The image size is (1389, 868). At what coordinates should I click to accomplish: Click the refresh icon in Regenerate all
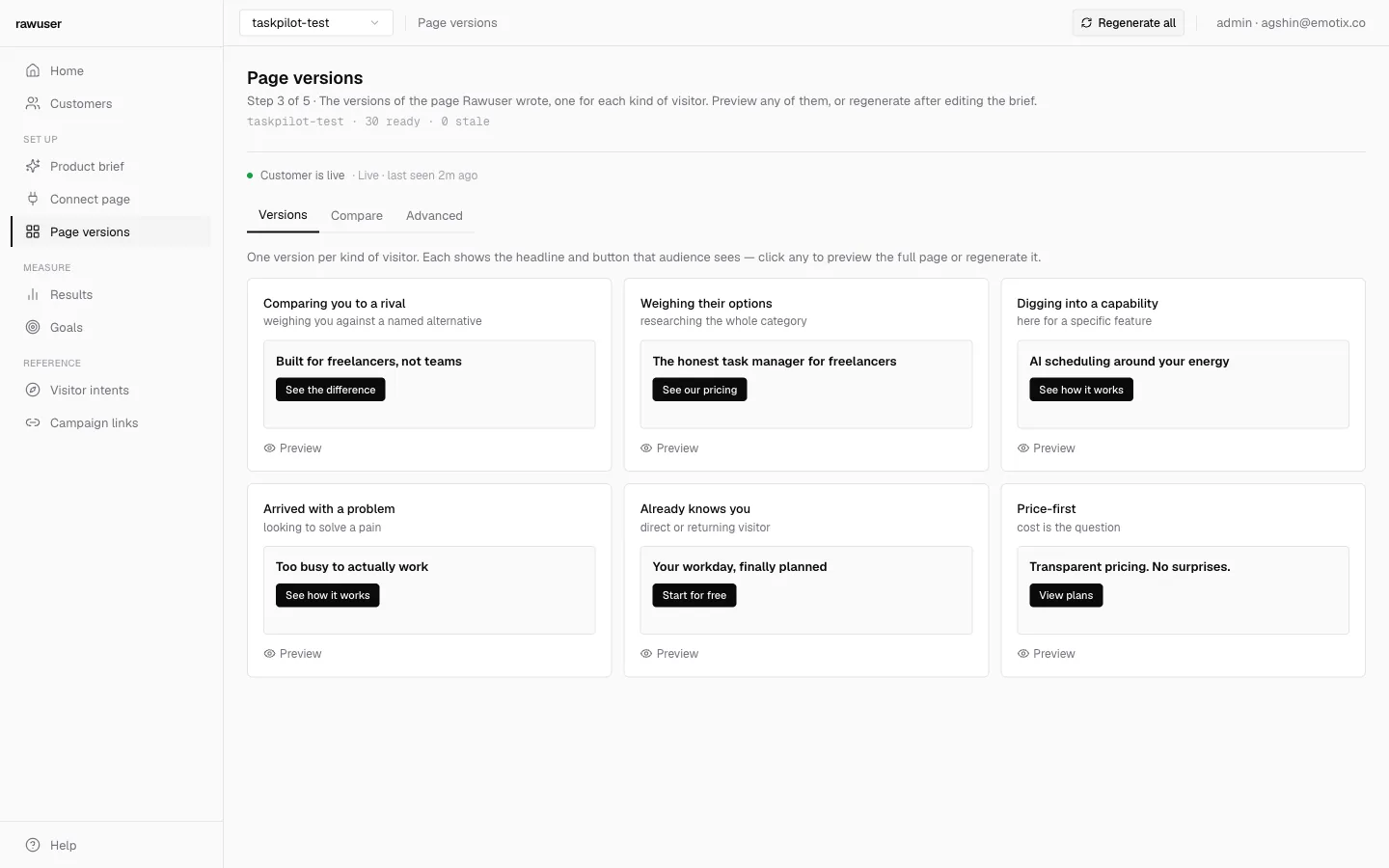click(1087, 23)
